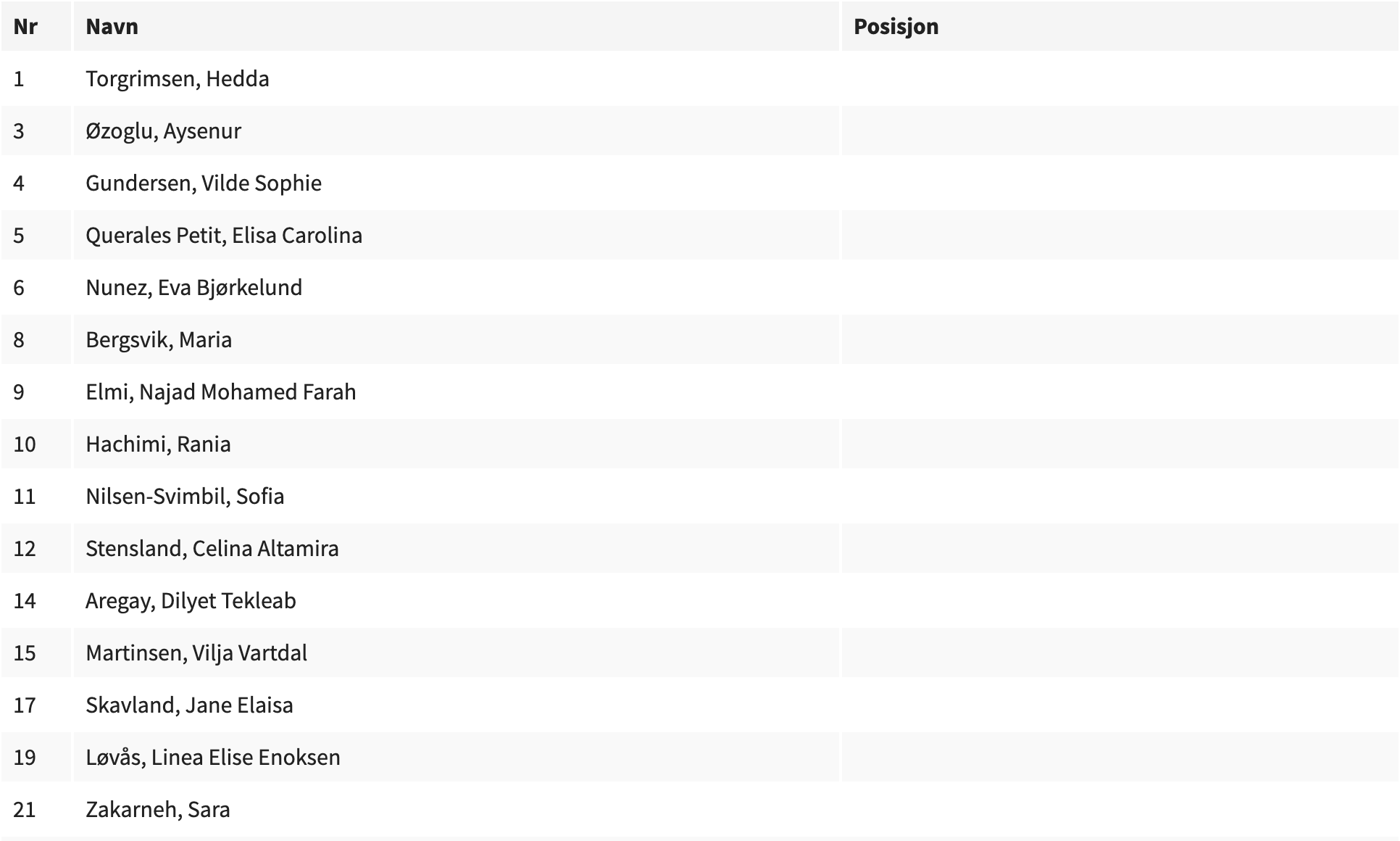The height and width of the screenshot is (841, 1400).
Task: Click jersey number 10 cell
Action: (25, 444)
